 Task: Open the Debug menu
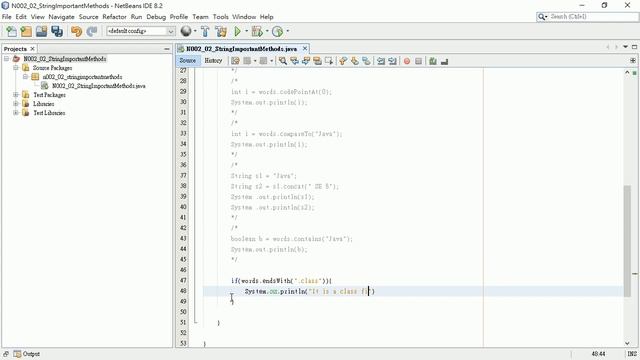[x=156, y=17]
